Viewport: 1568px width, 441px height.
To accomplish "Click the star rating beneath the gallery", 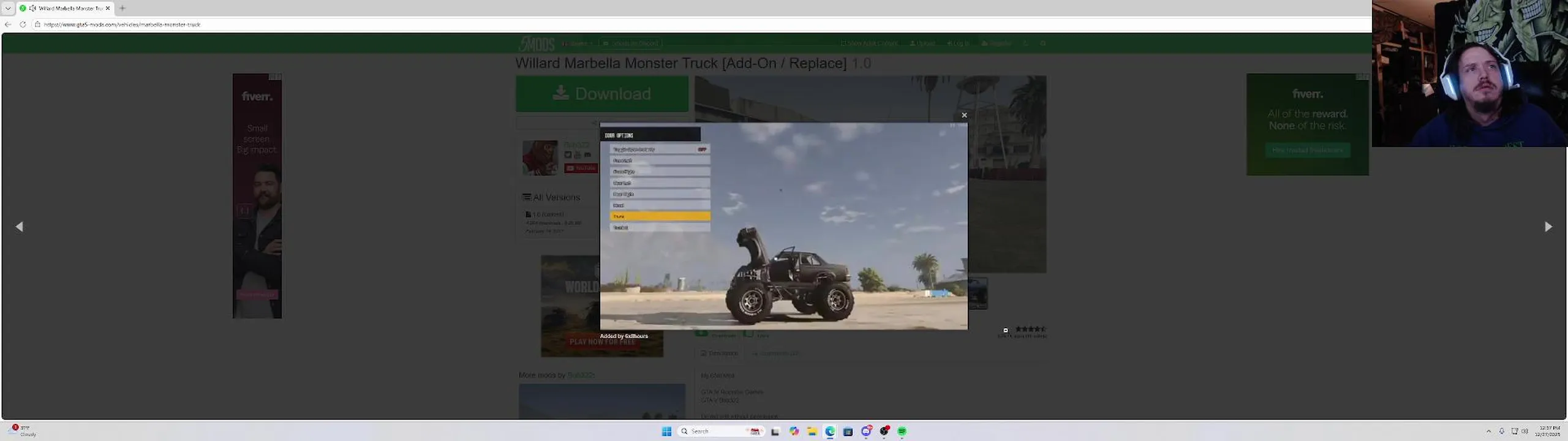I will coord(1031,330).
